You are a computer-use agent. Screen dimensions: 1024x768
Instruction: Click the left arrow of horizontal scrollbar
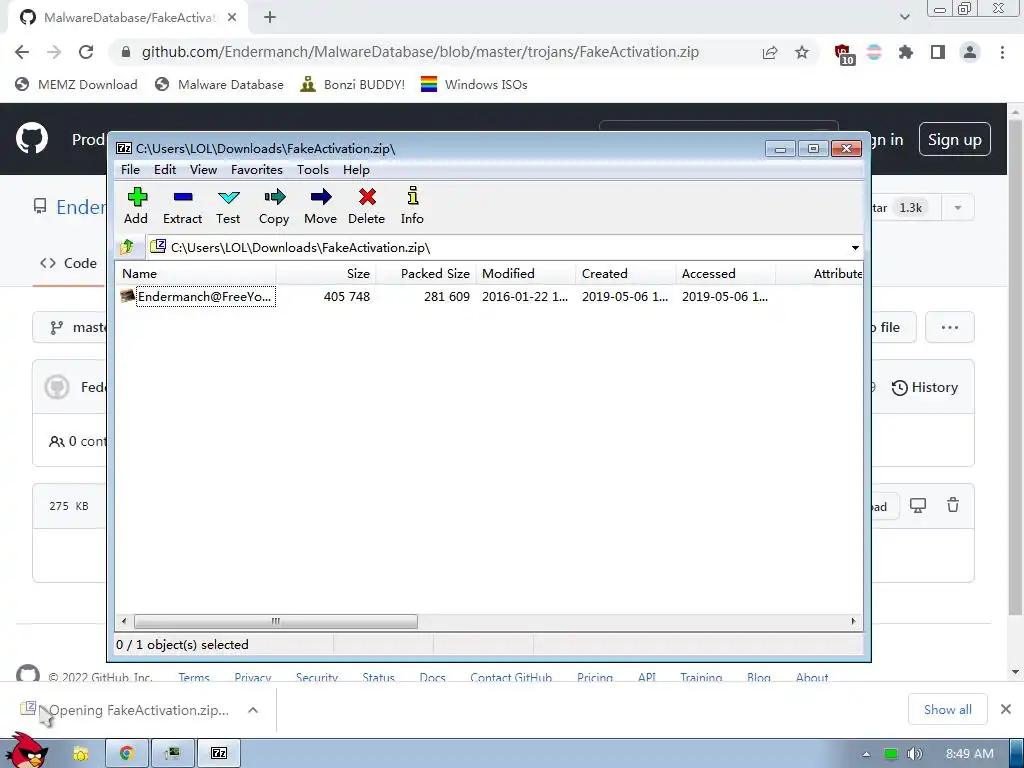124,621
